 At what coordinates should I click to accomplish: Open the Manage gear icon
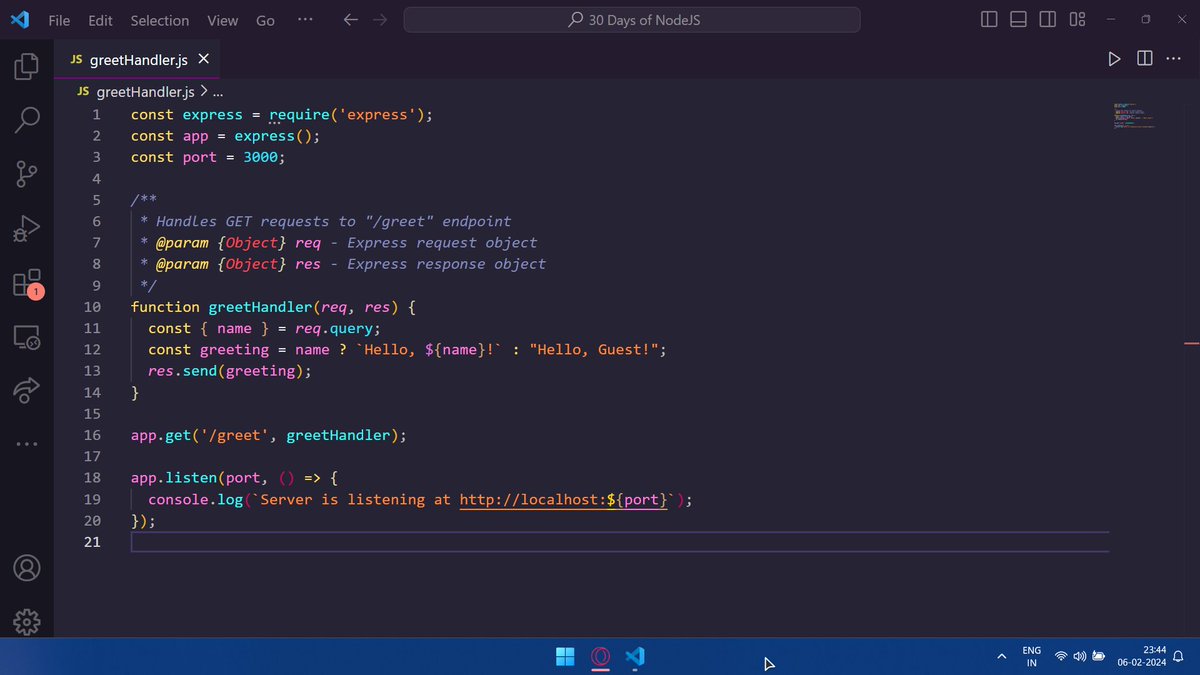(x=27, y=622)
